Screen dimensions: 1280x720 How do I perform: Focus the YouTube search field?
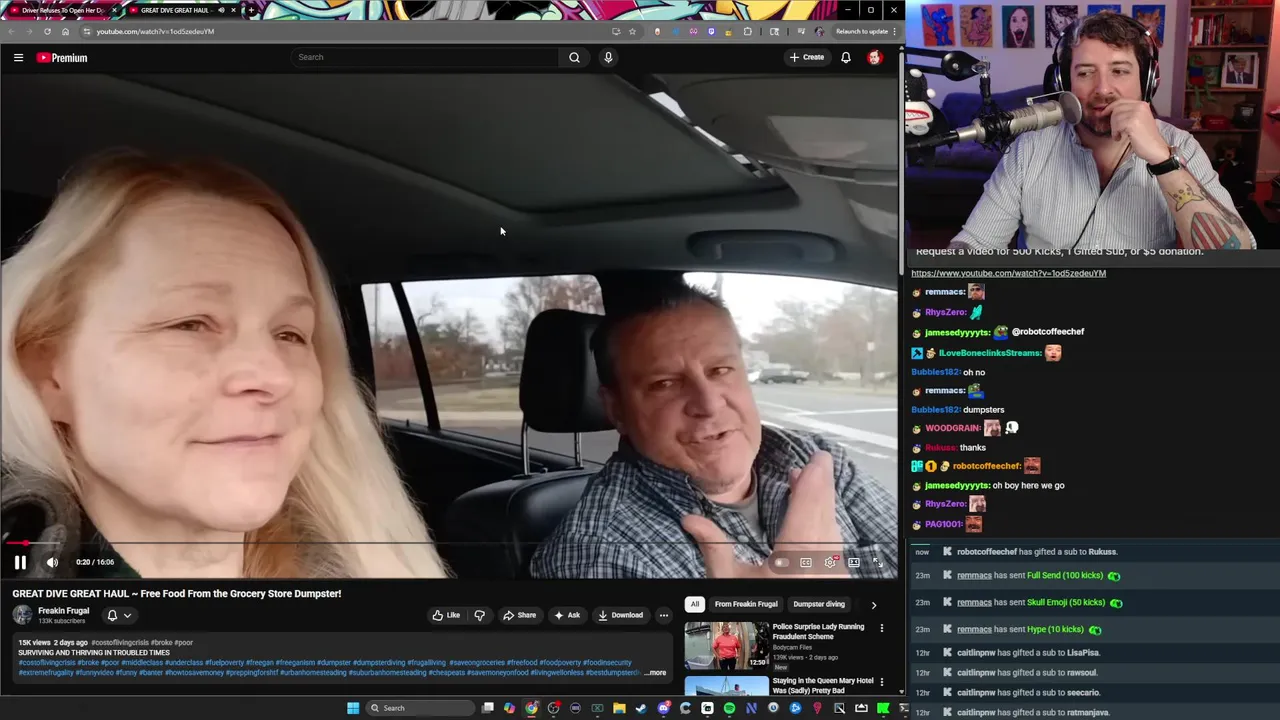click(425, 57)
